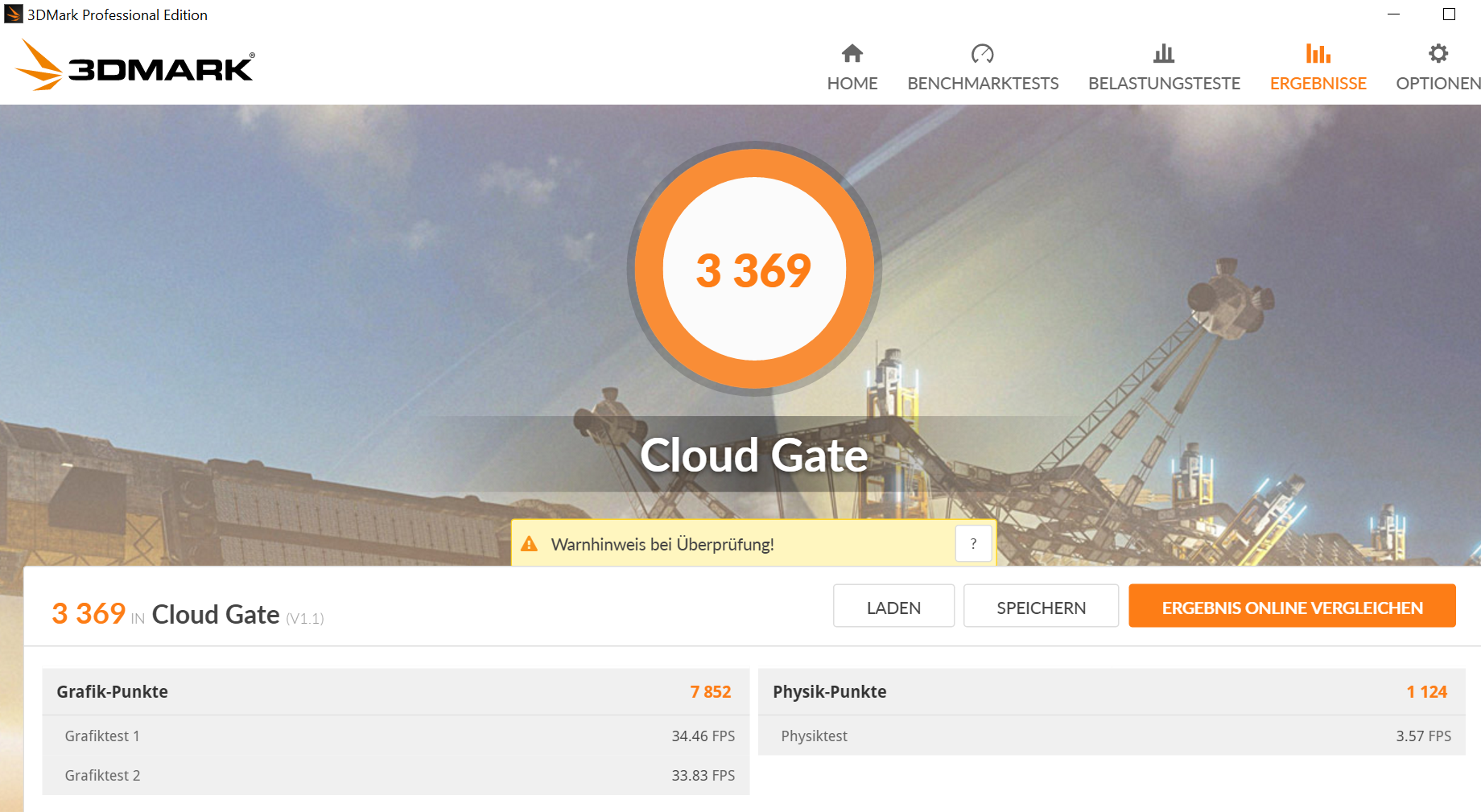Click the Grafik-Punkte score 7 852
Viewport: 1481px width, 812px height.
pos(711,692)
